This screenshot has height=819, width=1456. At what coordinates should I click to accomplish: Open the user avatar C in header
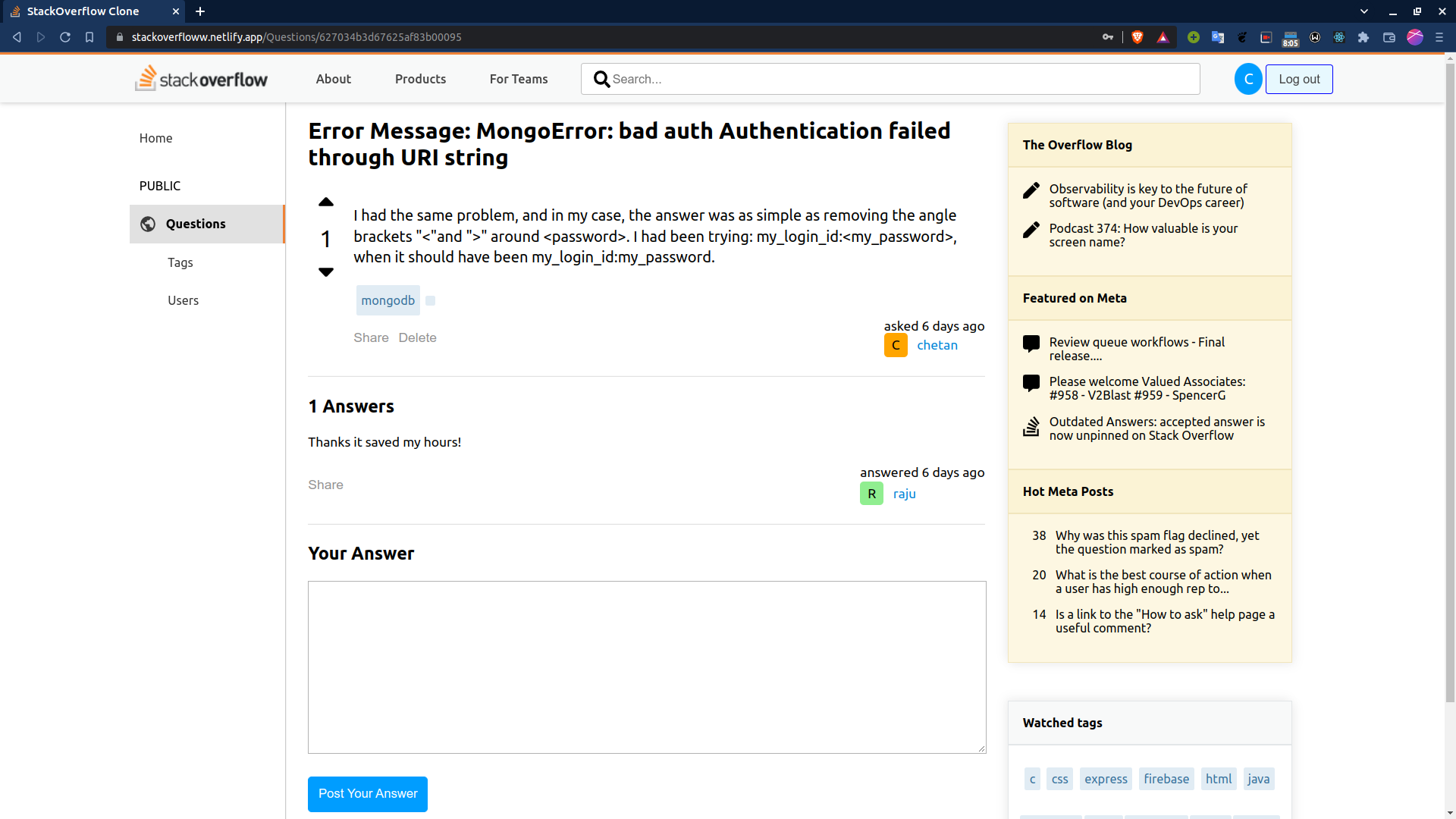click(1247, 79)
